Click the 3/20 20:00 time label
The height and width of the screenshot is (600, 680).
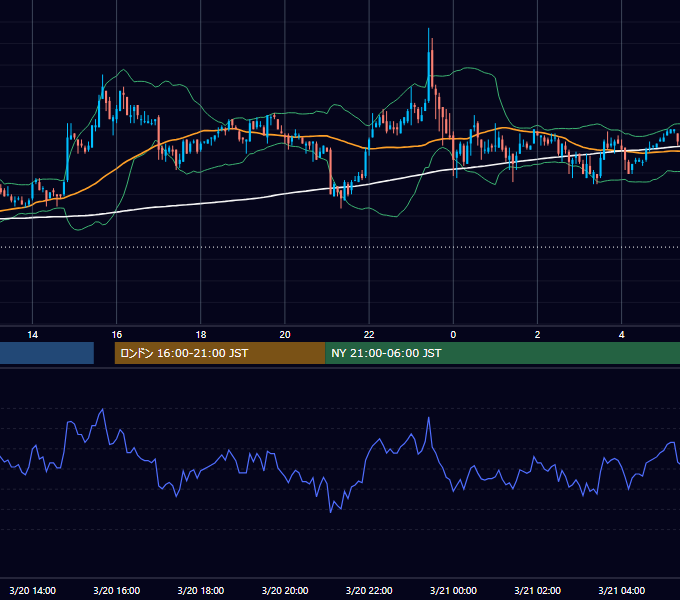click(285, 590)
